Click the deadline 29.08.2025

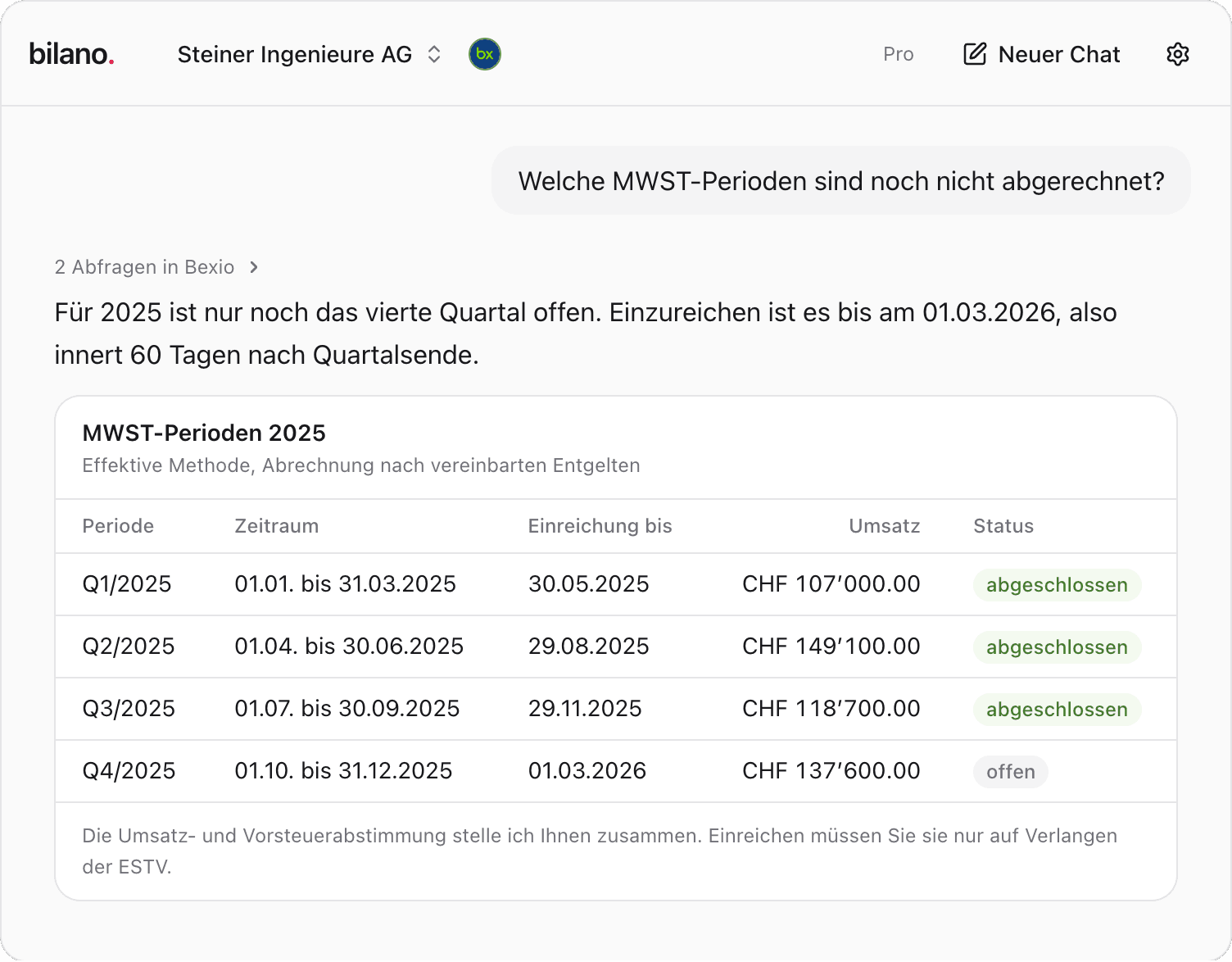point(588,647)
